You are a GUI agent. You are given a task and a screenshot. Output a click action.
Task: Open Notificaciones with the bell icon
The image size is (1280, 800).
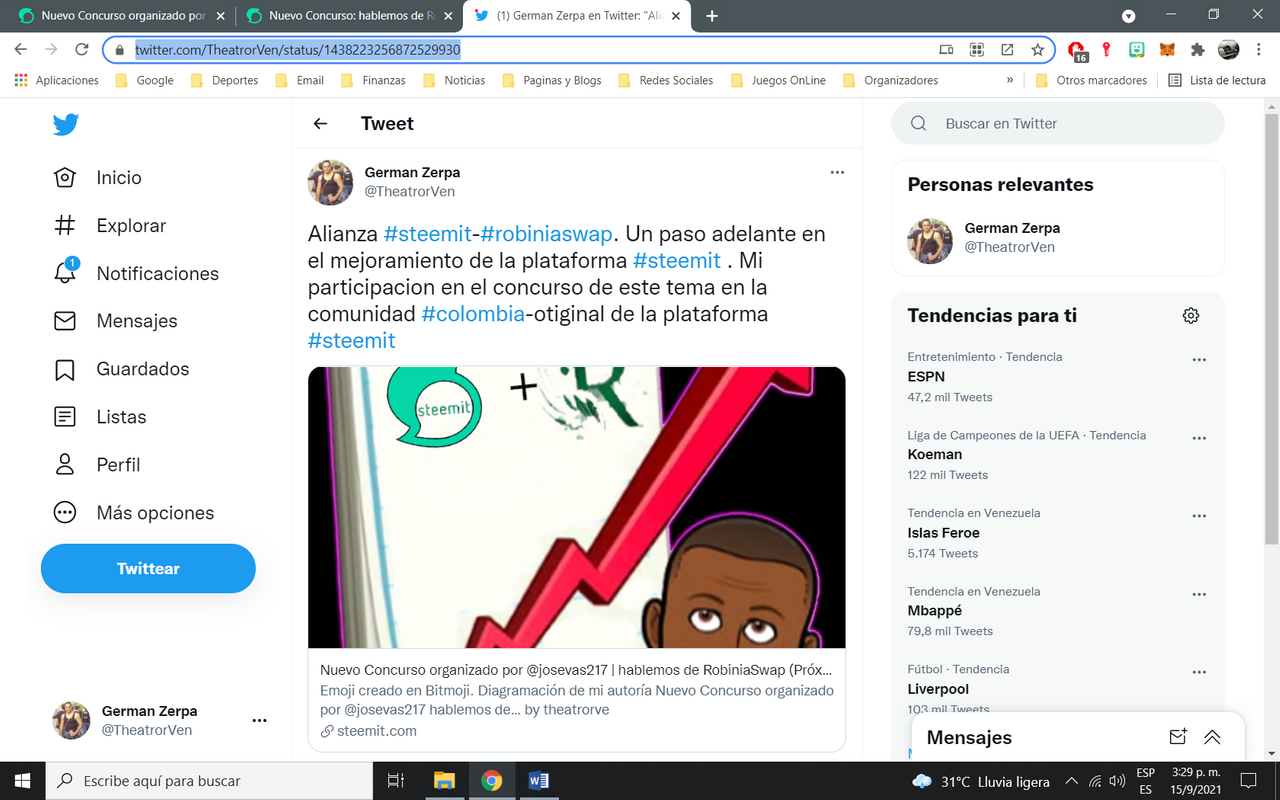(x=136, y=273)
